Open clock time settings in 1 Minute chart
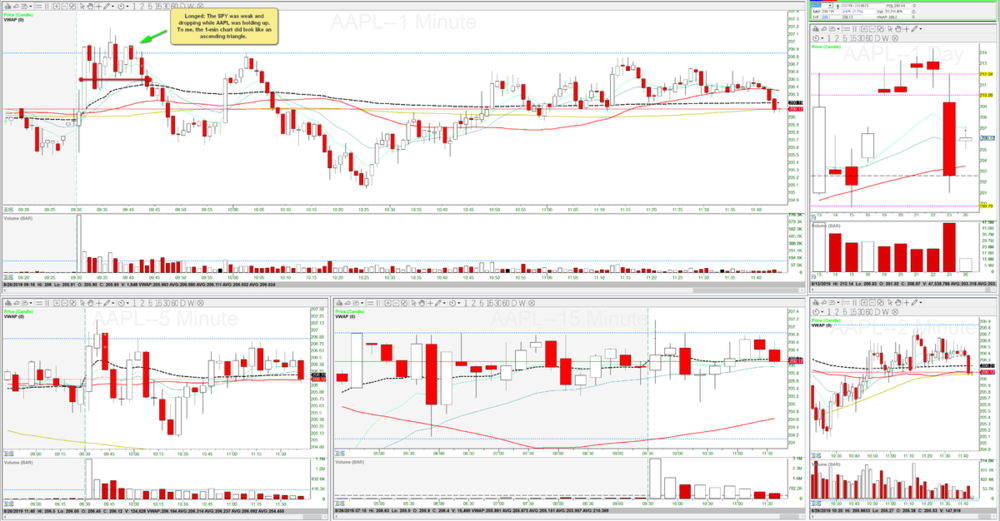Screen dimensions: 1000x521 pos(121,6)
